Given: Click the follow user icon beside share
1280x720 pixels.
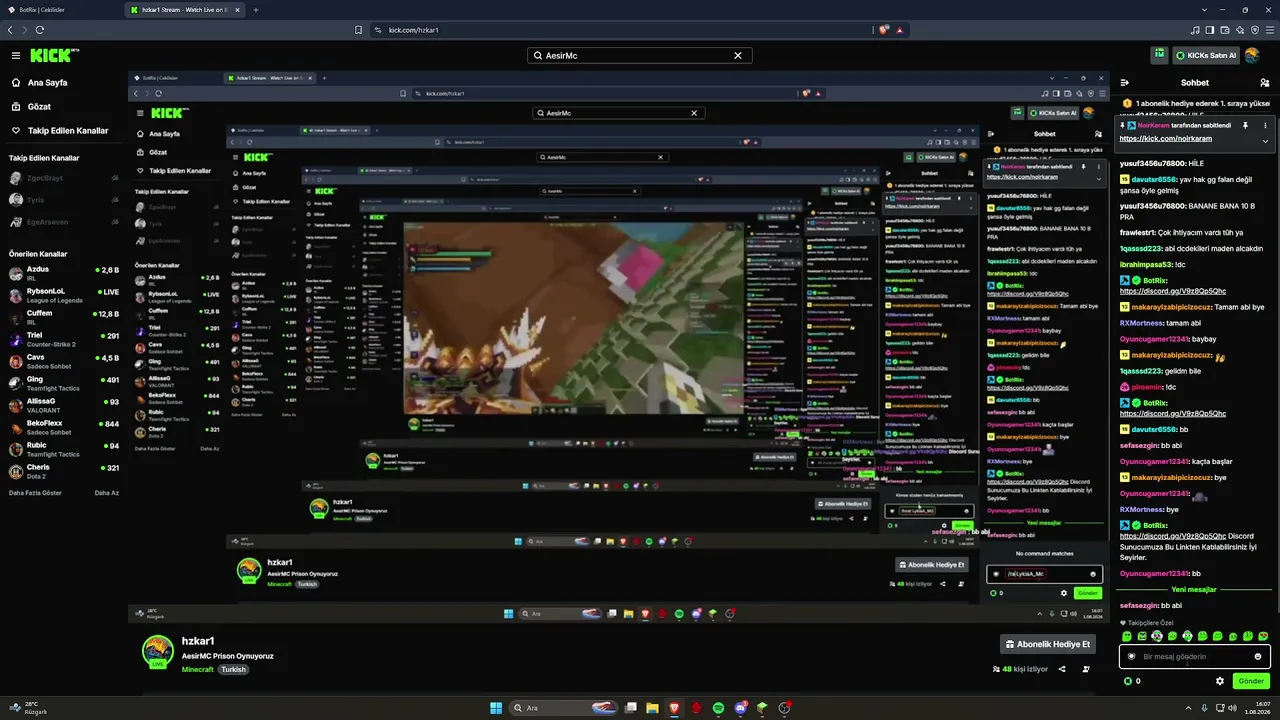Looking at the screenshot, I should point(1086,669).
